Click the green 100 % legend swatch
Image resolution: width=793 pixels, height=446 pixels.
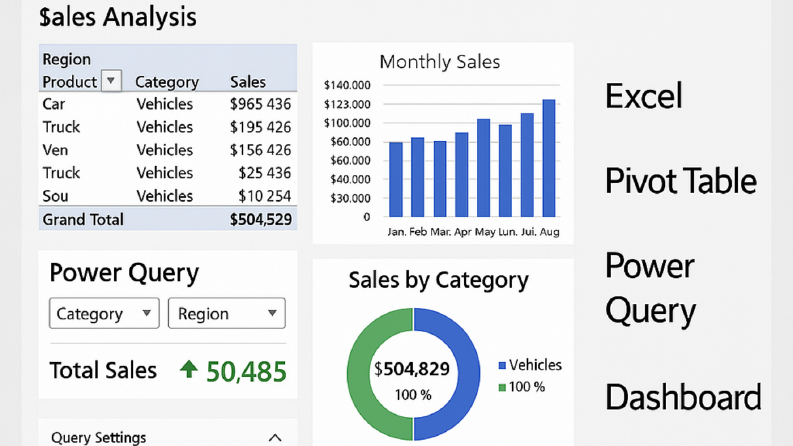(502, 387)
